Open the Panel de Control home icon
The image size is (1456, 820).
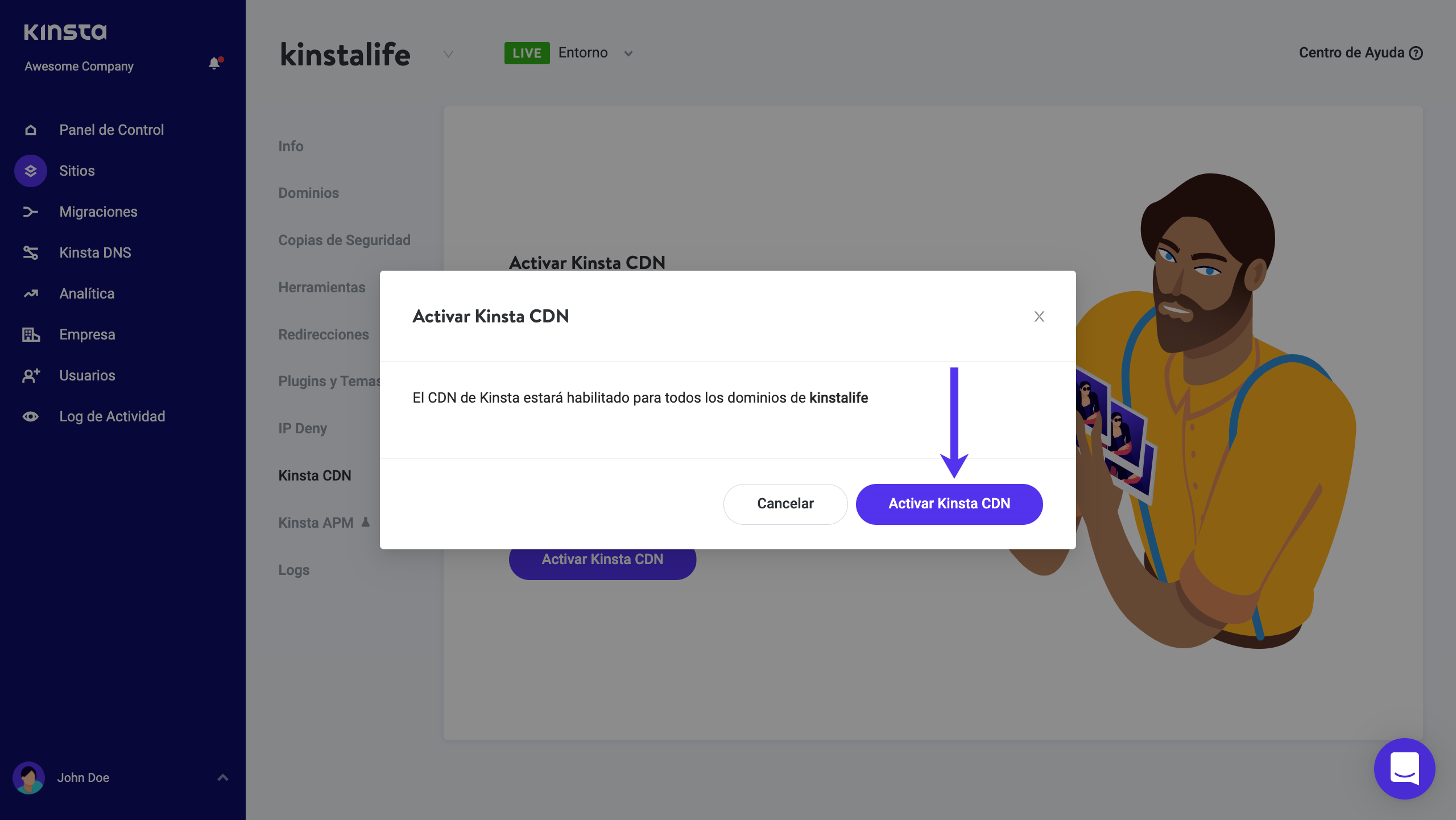tap(31, 130)
